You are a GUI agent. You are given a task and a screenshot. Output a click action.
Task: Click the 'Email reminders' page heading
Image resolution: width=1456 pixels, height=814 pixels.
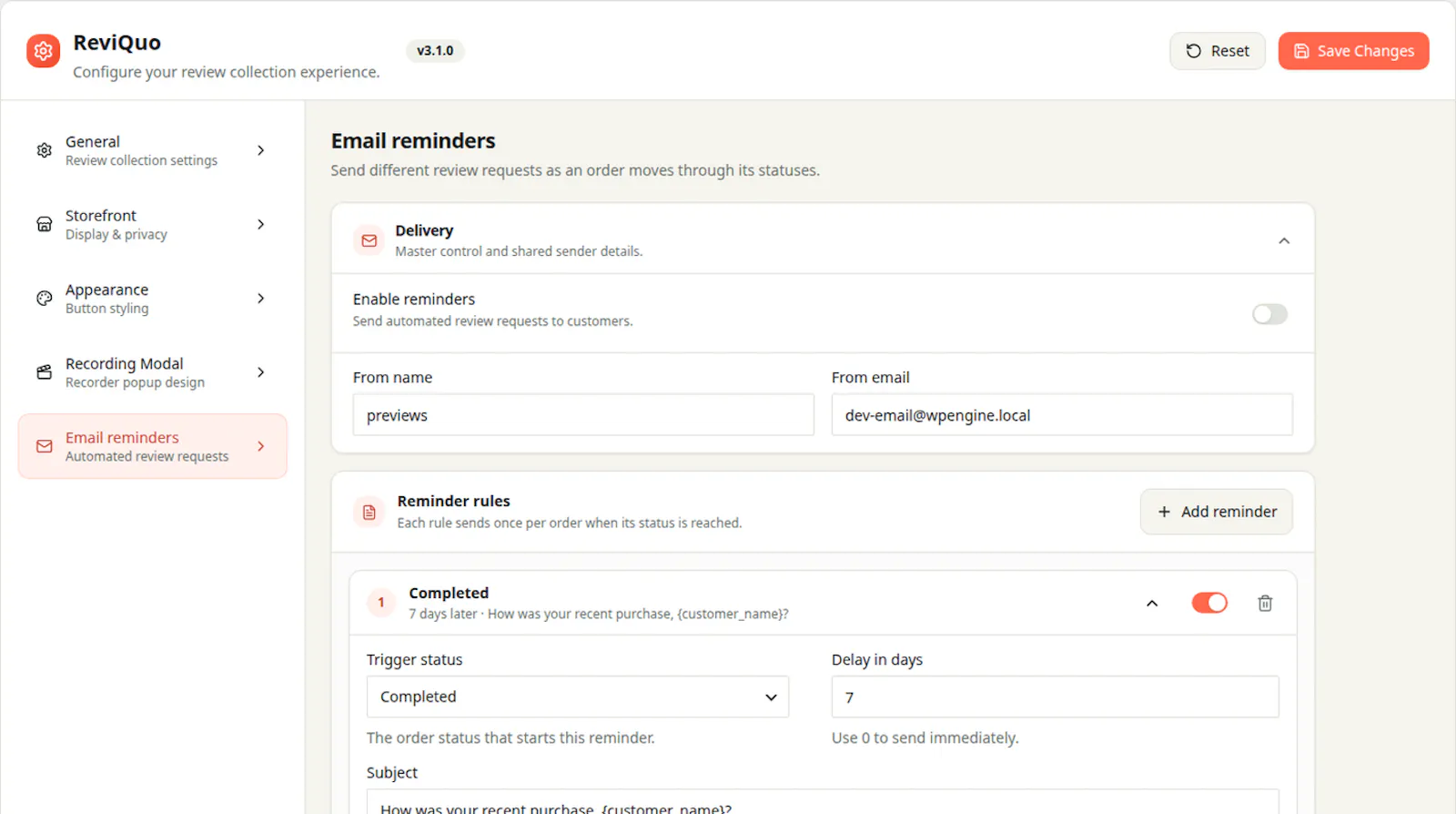413,141
